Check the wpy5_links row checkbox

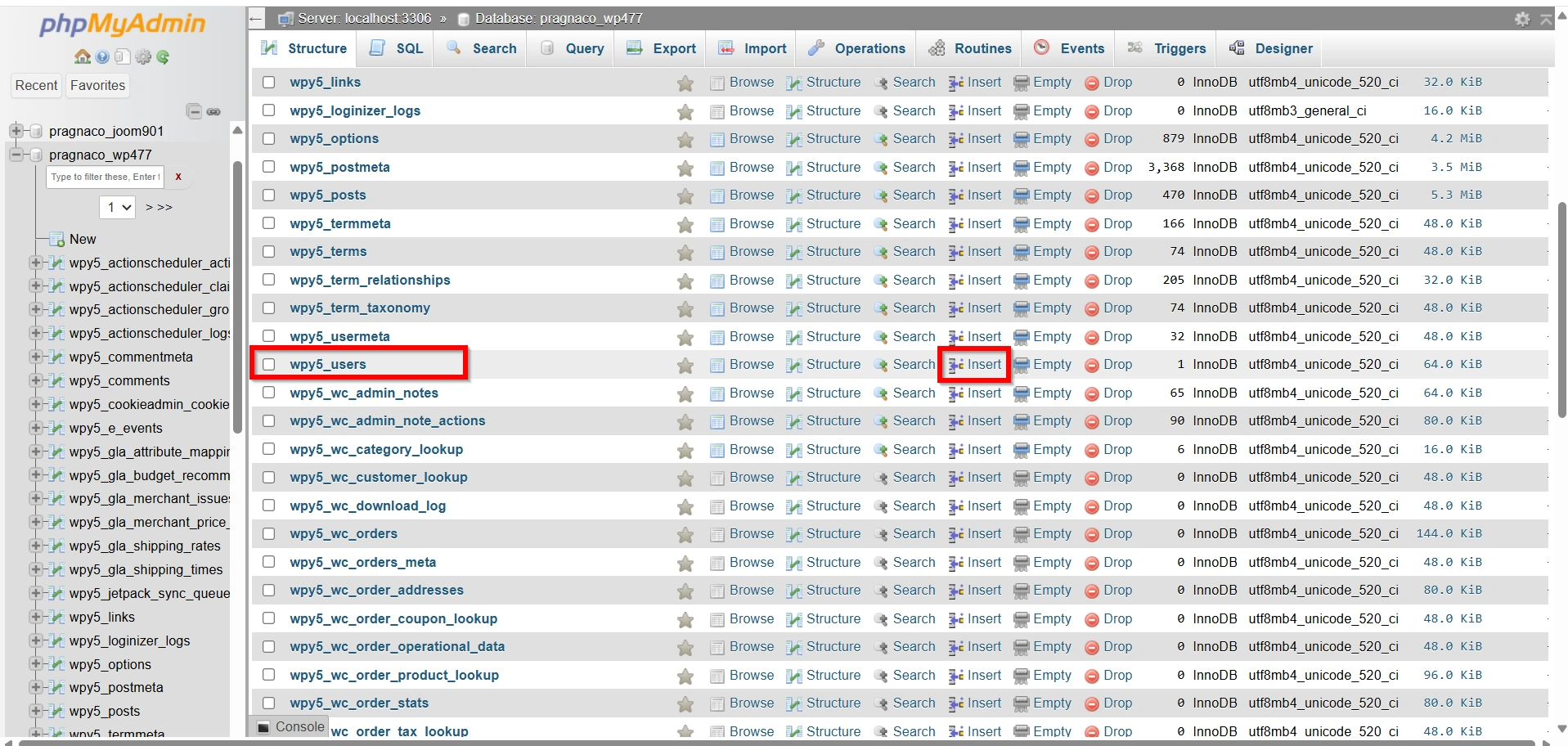268,82
